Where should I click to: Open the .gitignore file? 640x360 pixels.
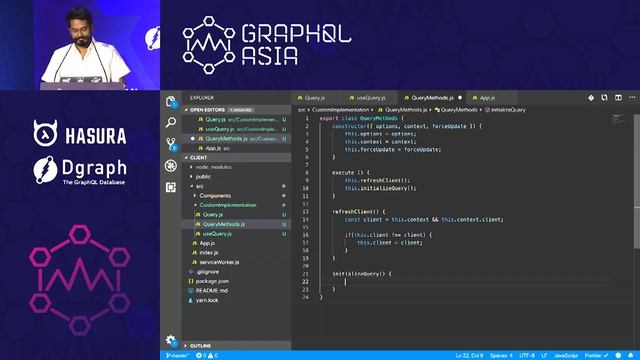236,272
